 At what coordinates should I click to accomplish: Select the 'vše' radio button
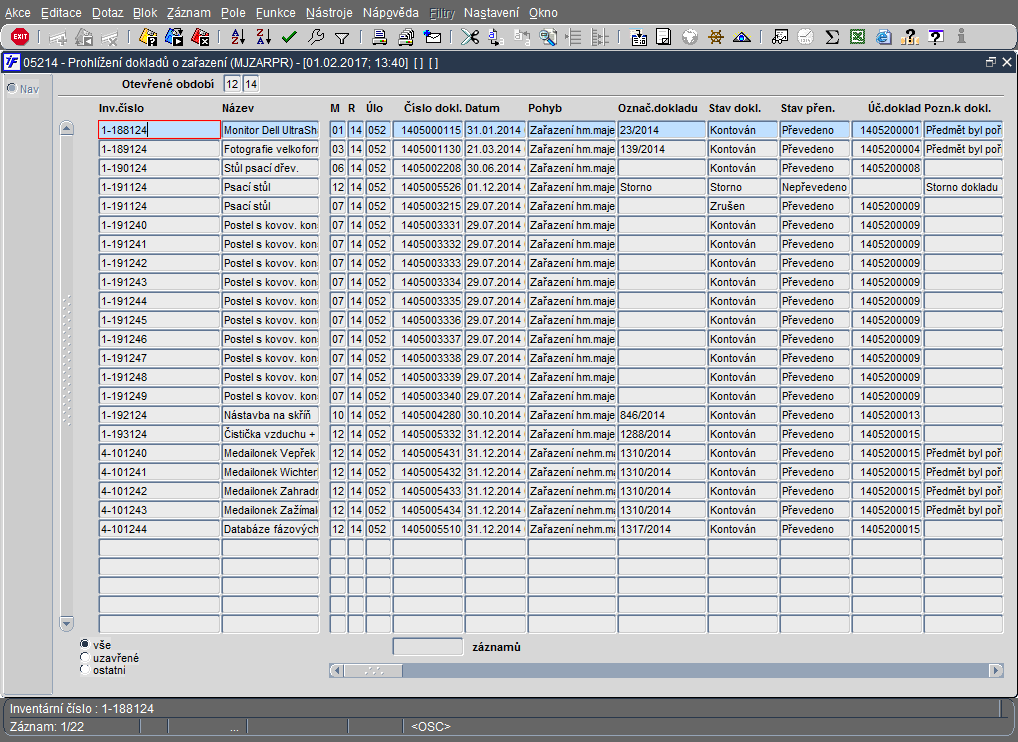(84, 644)
